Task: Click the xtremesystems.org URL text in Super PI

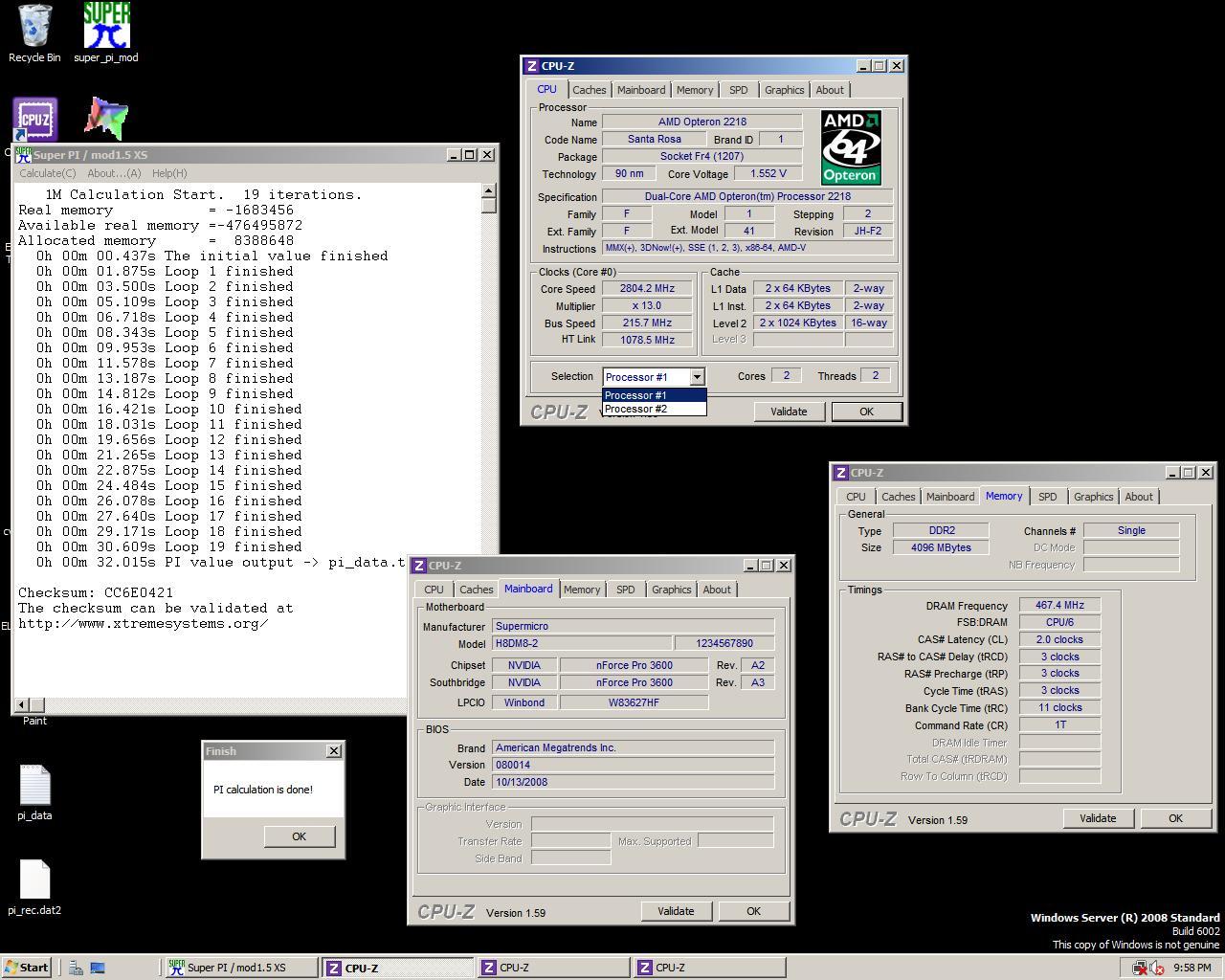Action: (144, 623)
